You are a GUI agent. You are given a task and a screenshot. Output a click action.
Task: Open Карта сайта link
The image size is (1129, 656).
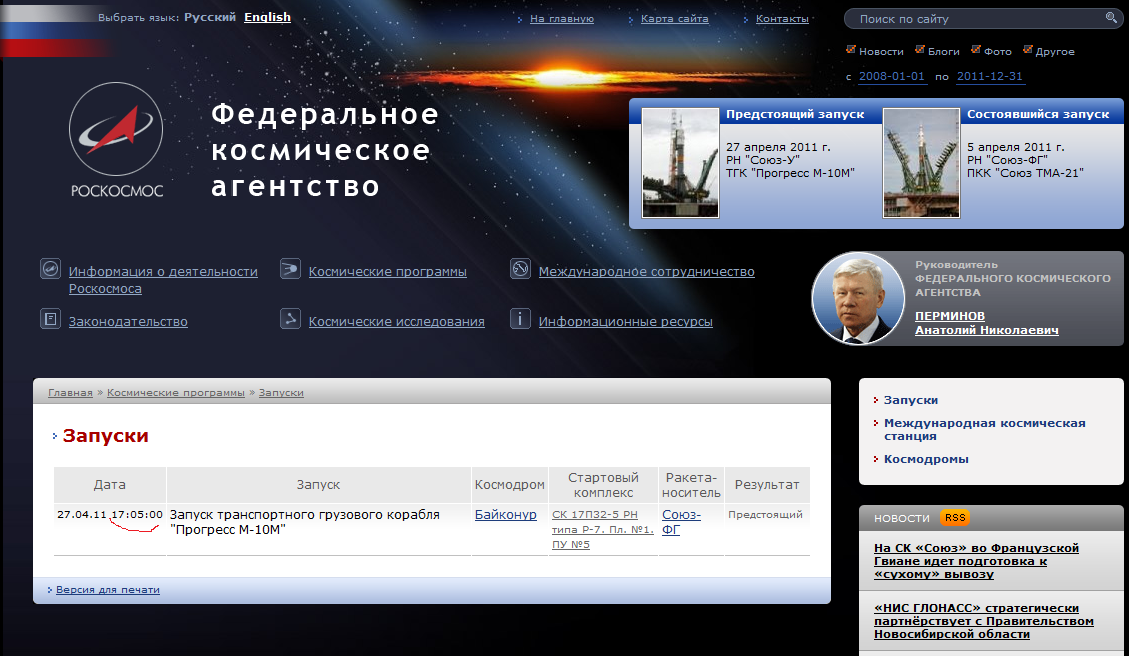coord(675,19)
